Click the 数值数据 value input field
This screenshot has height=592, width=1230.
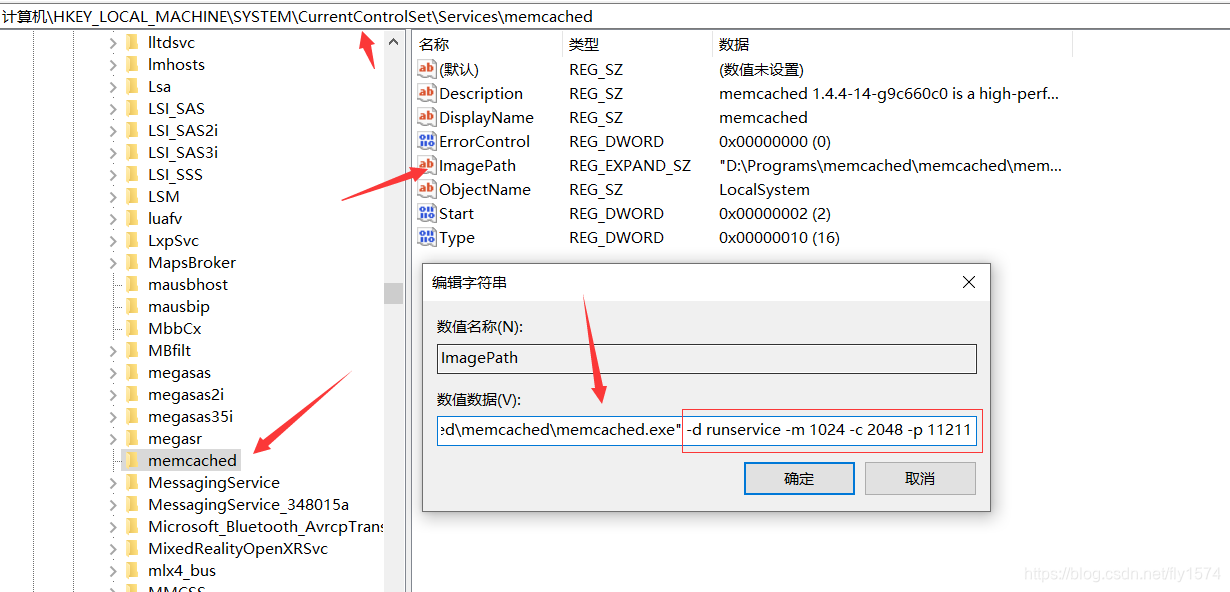pyautogui.click(x=707, y=430)
